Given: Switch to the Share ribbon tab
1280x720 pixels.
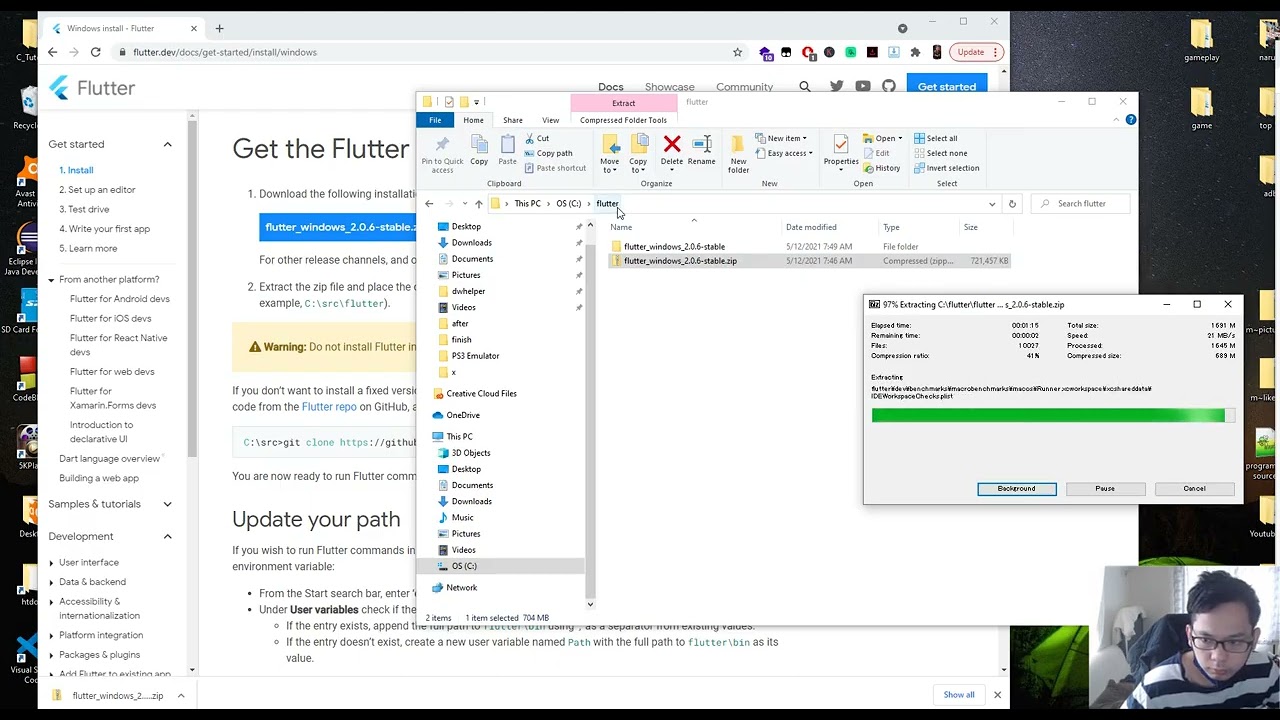Looking at the screenshot, I should [512, 120].
